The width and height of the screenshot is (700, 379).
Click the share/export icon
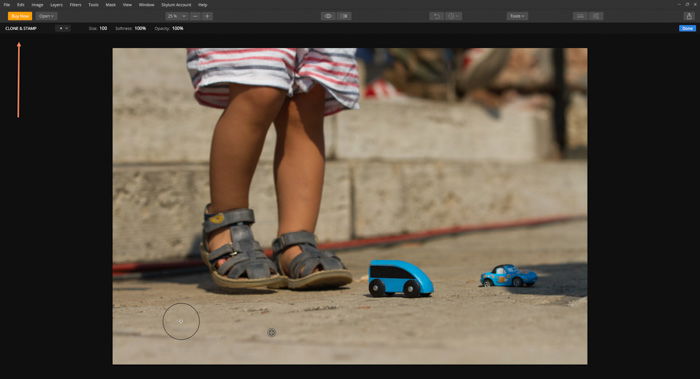[689, 16]
